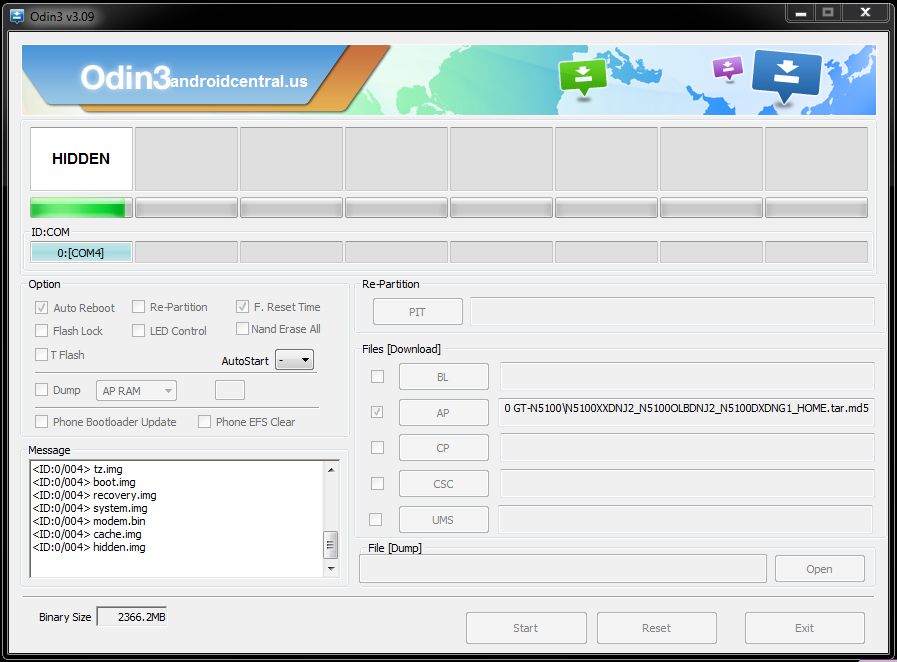Screen dimensions: 897x662
Task: Click the green download bubble icon in banner
Action: tap(582, 77)
